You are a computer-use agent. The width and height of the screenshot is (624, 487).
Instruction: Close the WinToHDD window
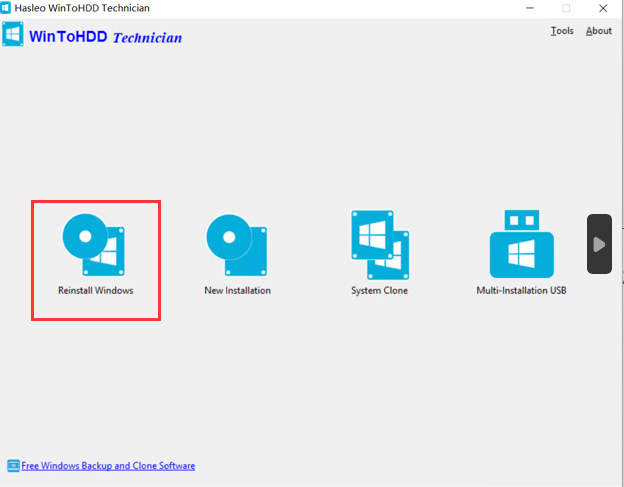[603, 8]
